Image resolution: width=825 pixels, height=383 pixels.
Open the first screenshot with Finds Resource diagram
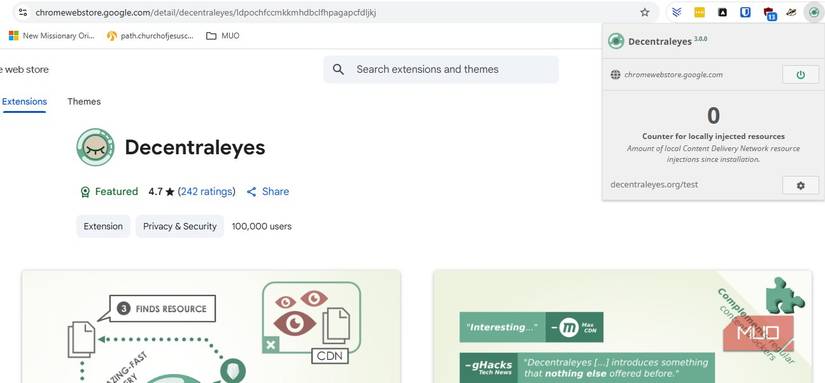point(212,327)
